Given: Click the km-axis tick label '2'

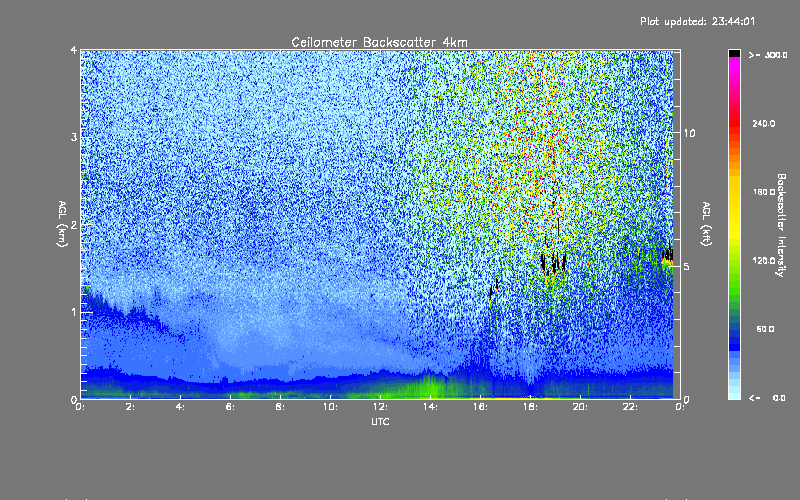Looking at the screenshot, I should 74,225.
